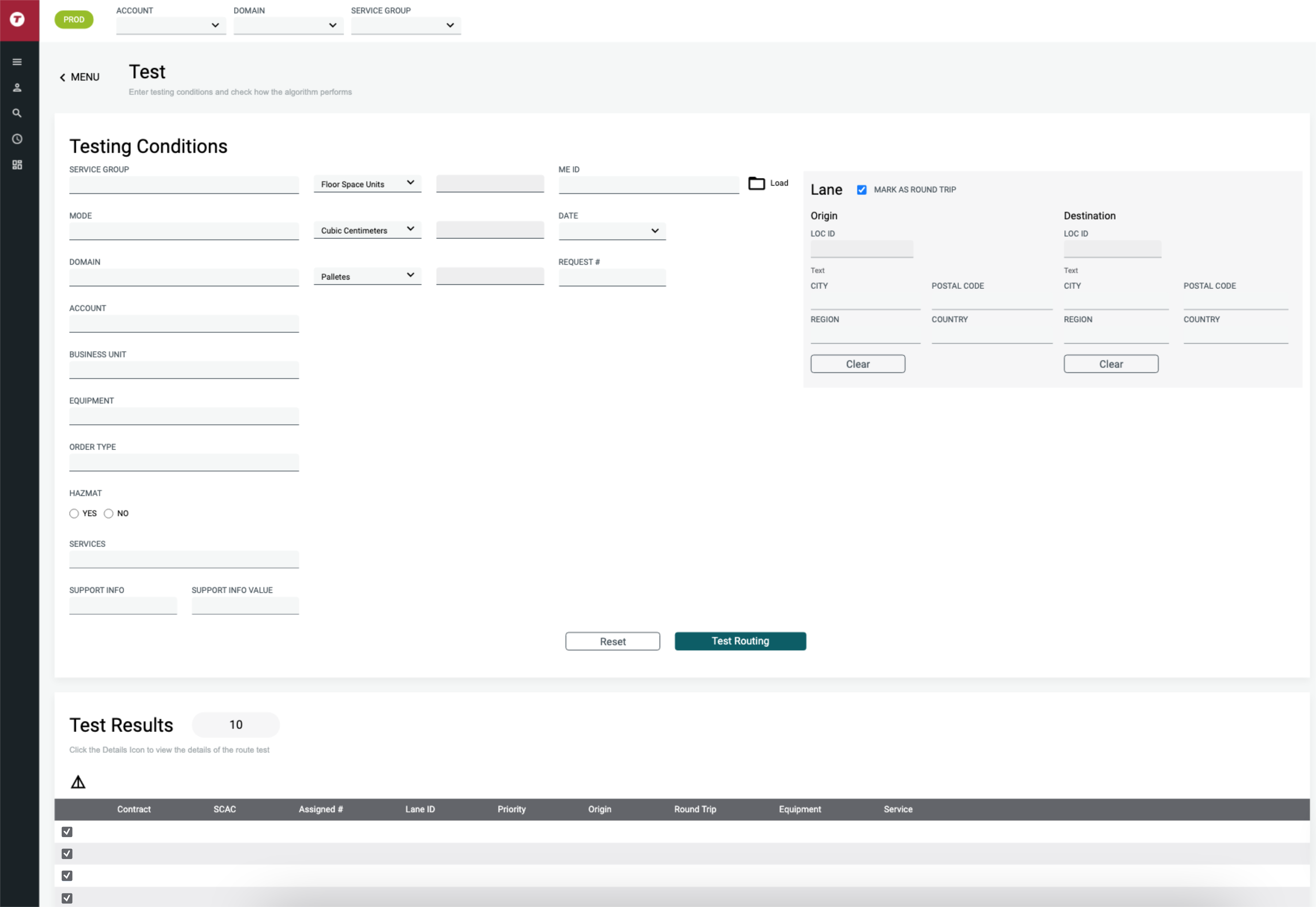Select YES for Hazmat
1316x907 pixels.
(x=74, y=514)
